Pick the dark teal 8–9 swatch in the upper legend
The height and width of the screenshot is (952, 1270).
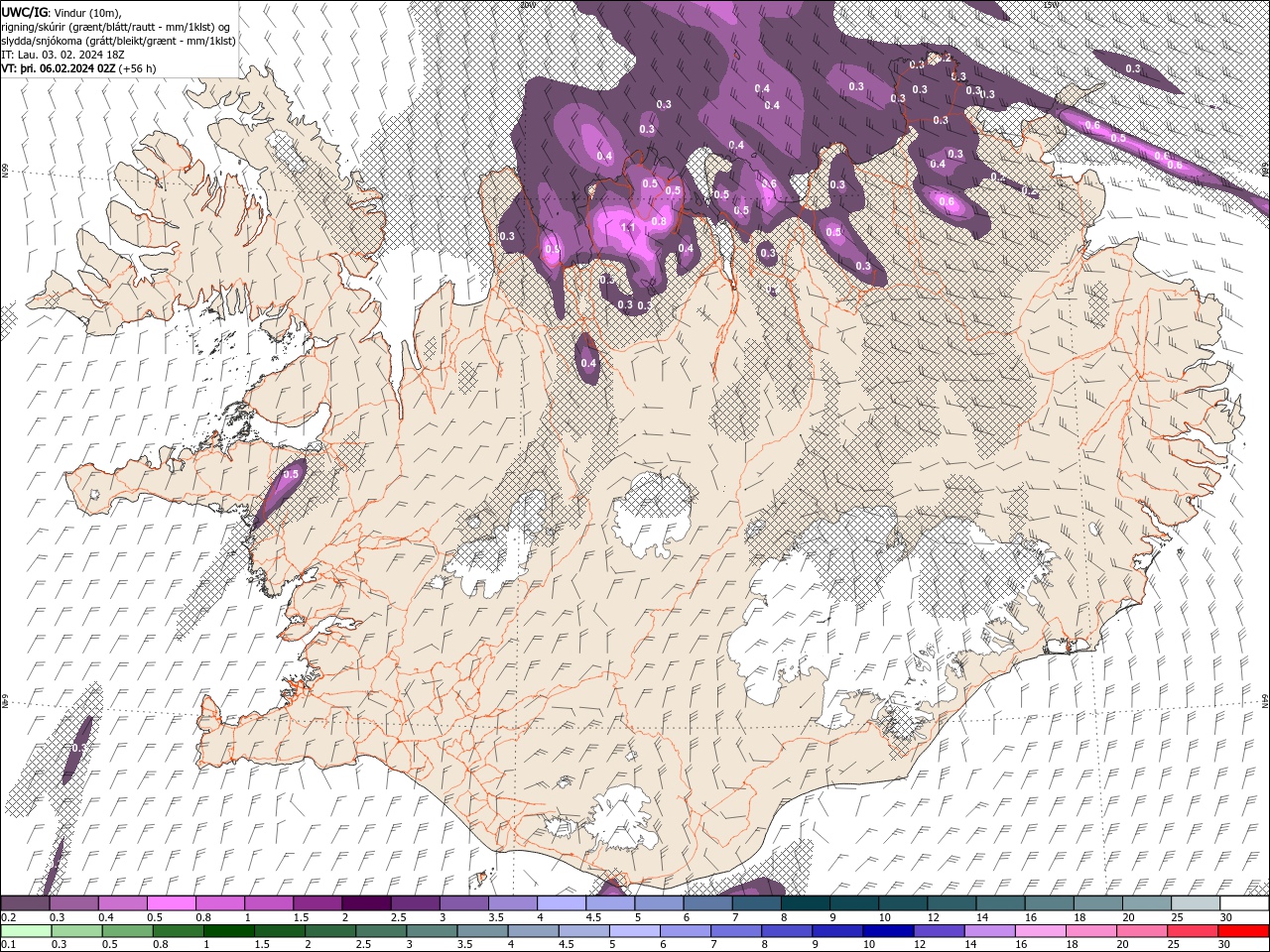tap(805, 903)
